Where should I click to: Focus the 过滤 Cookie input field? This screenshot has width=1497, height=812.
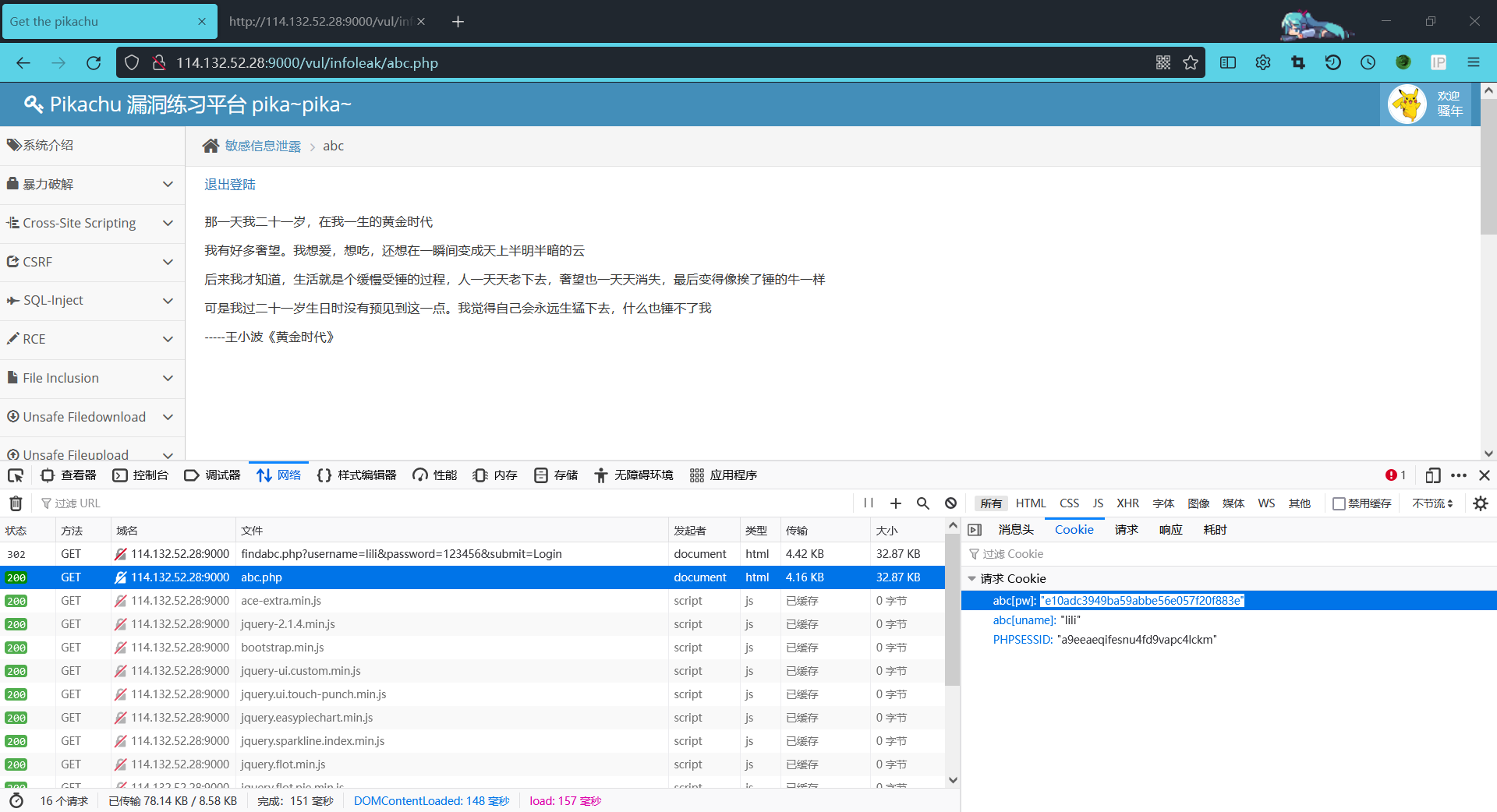(1229, 554)
